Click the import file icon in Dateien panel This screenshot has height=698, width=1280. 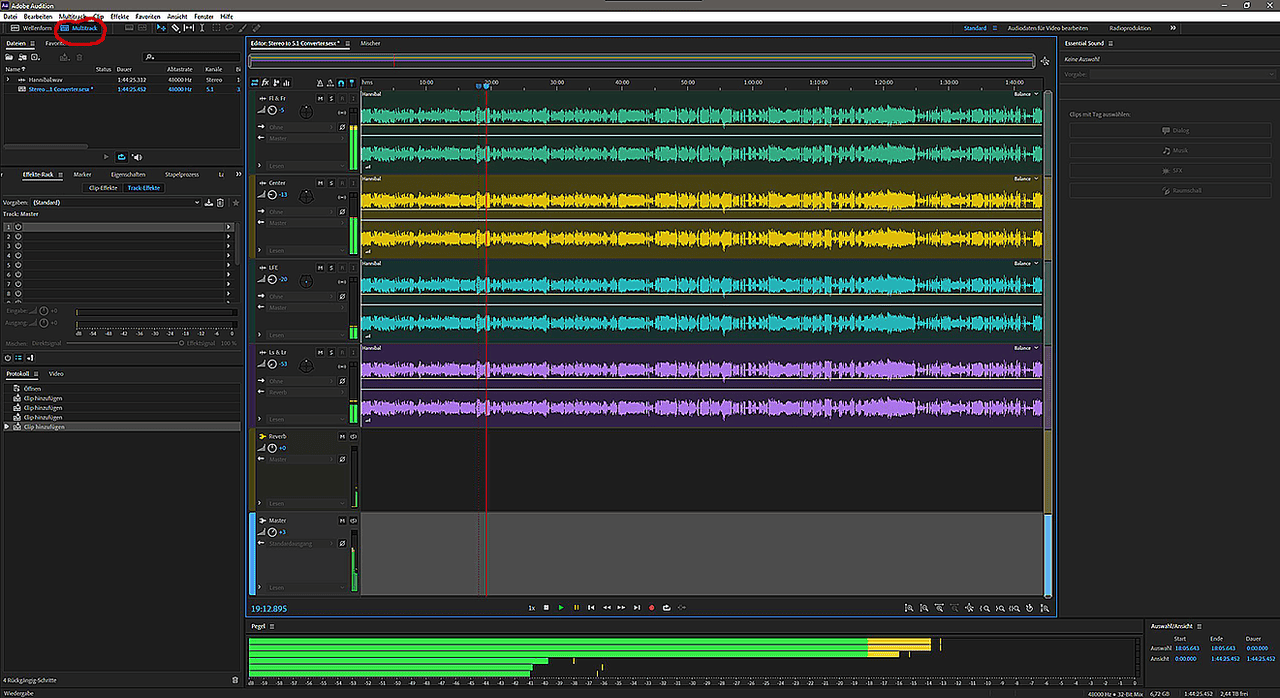click(23, 57)
